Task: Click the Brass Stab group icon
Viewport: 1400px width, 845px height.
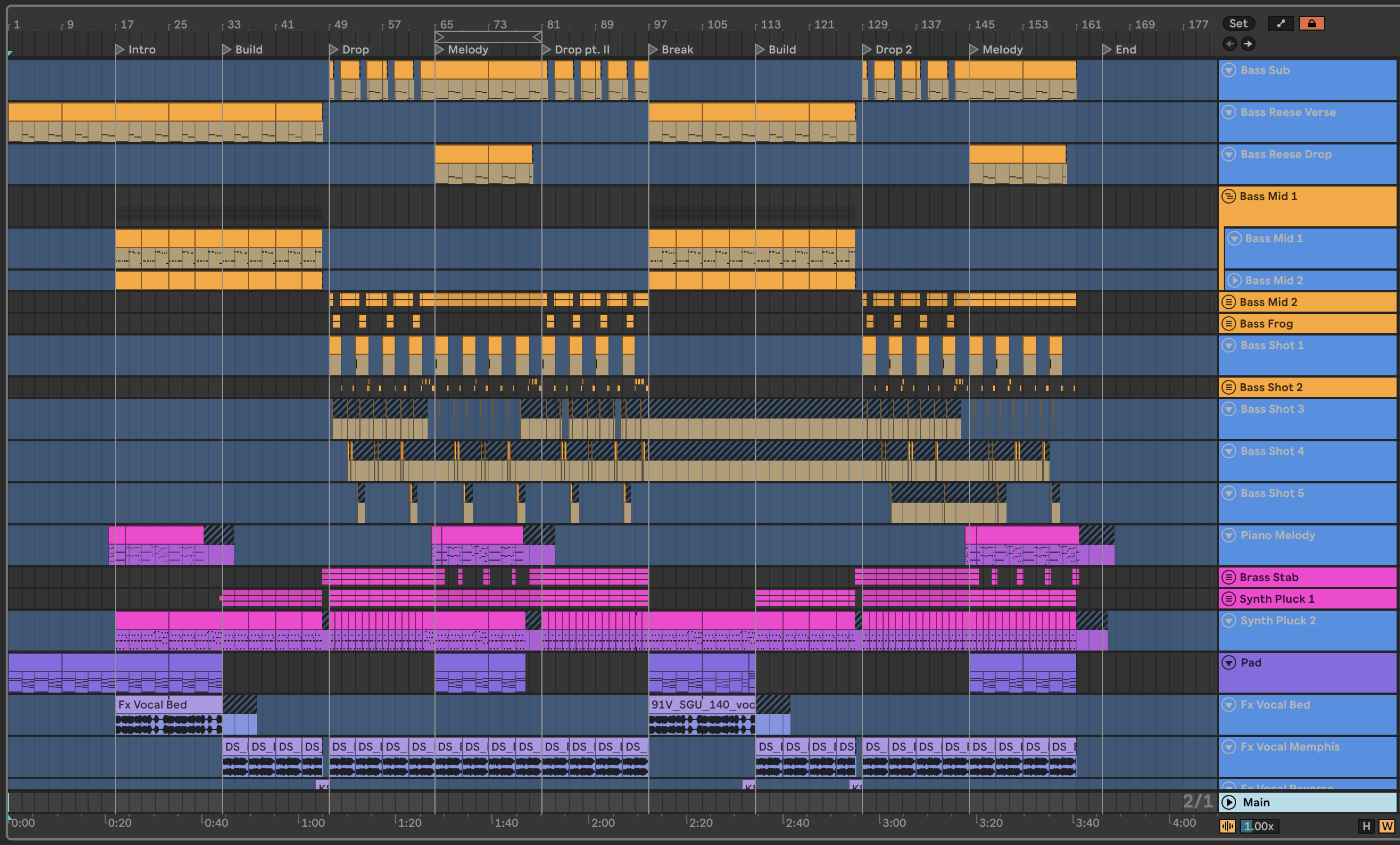Action: [x=1228, y=577]
